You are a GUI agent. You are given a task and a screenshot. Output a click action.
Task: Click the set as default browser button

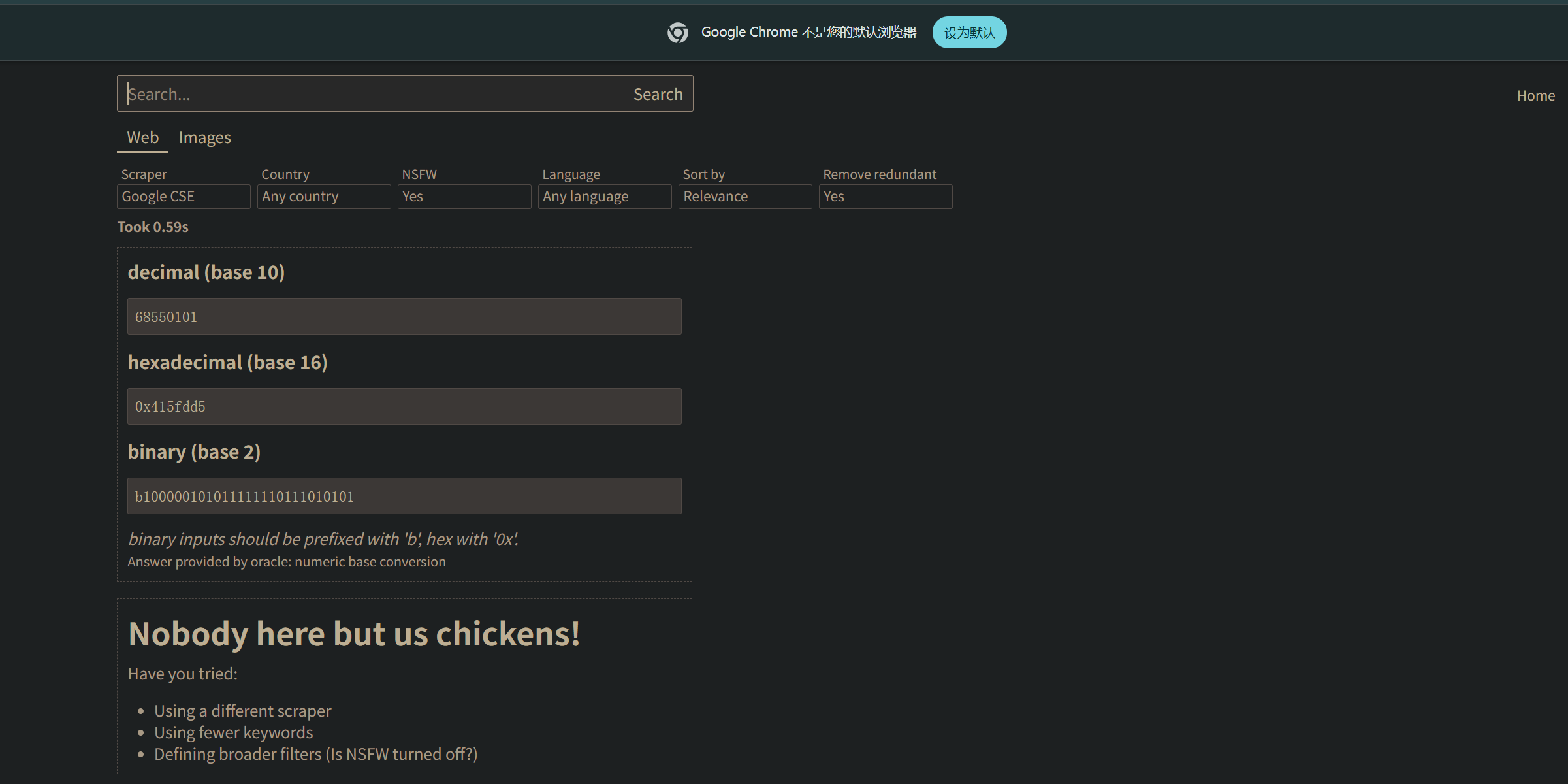pyautogui.click(x=969, y=32)
